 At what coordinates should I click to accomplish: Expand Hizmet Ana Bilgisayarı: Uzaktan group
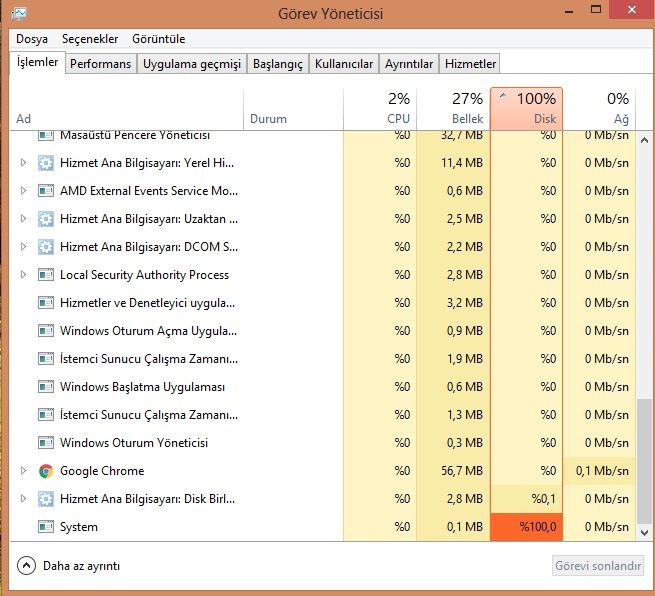point(23,218)
